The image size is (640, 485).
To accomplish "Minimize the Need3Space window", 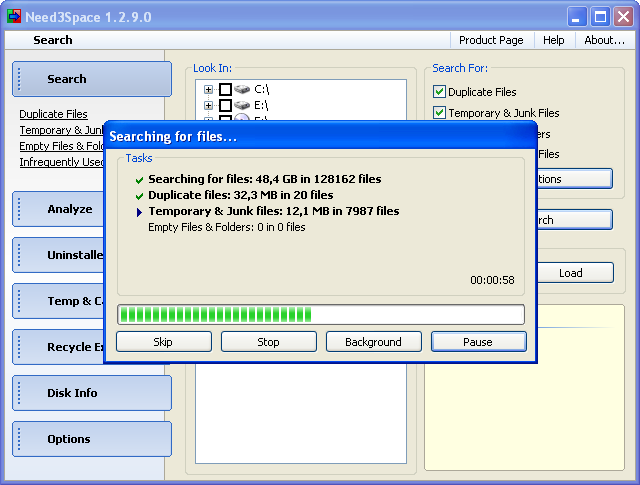I will (577, 17).
